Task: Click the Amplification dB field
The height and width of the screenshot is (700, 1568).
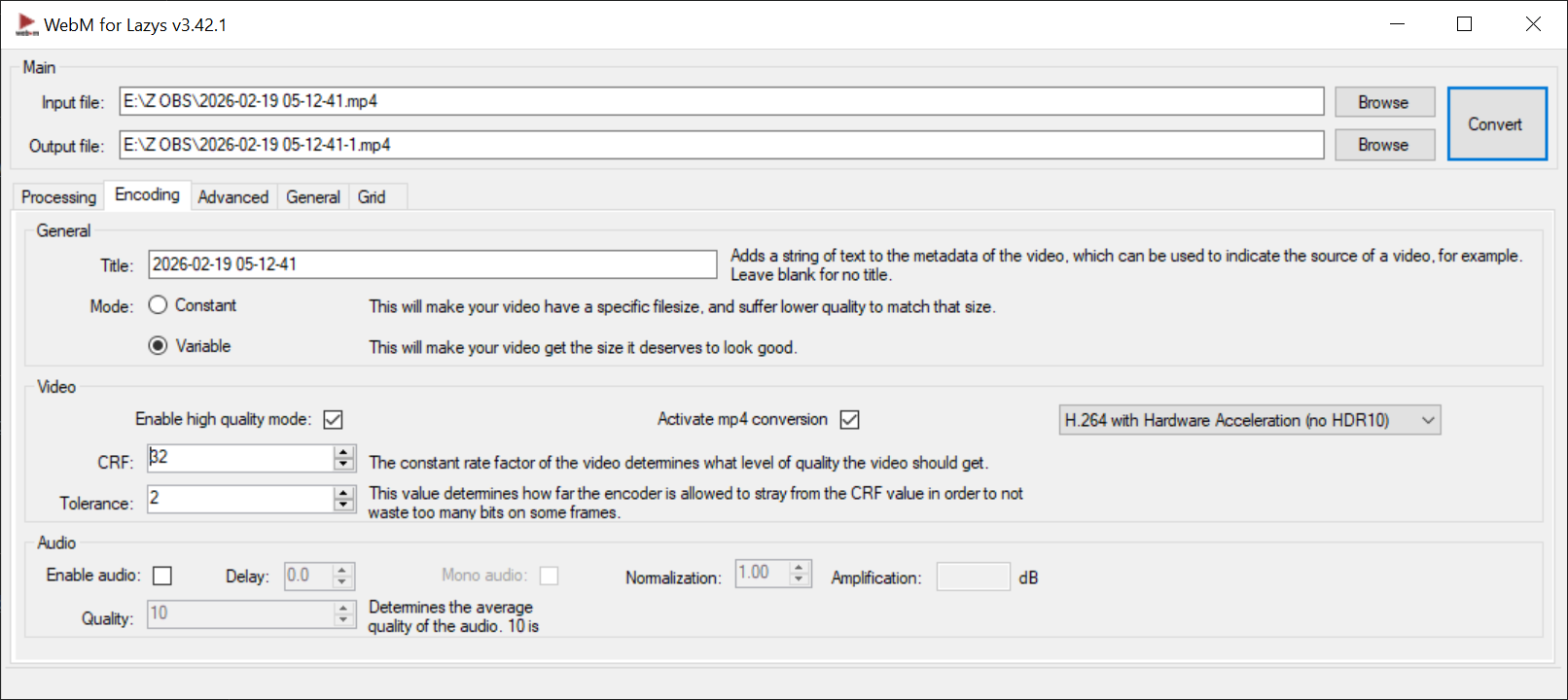Action: coord(974,577)
